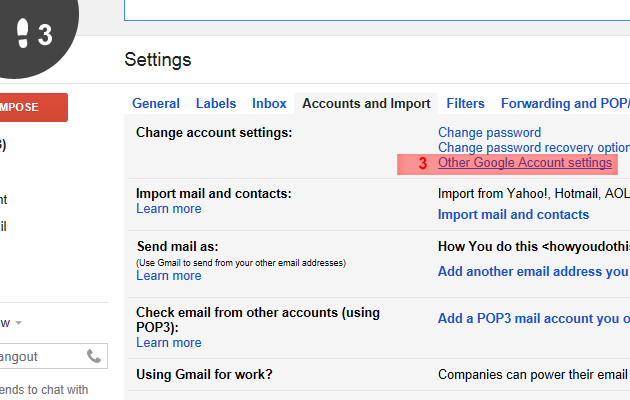Viewport: 630px width, 400px height.
Task: Click Add a POP3 mail account link
Action: coord(534,318)
